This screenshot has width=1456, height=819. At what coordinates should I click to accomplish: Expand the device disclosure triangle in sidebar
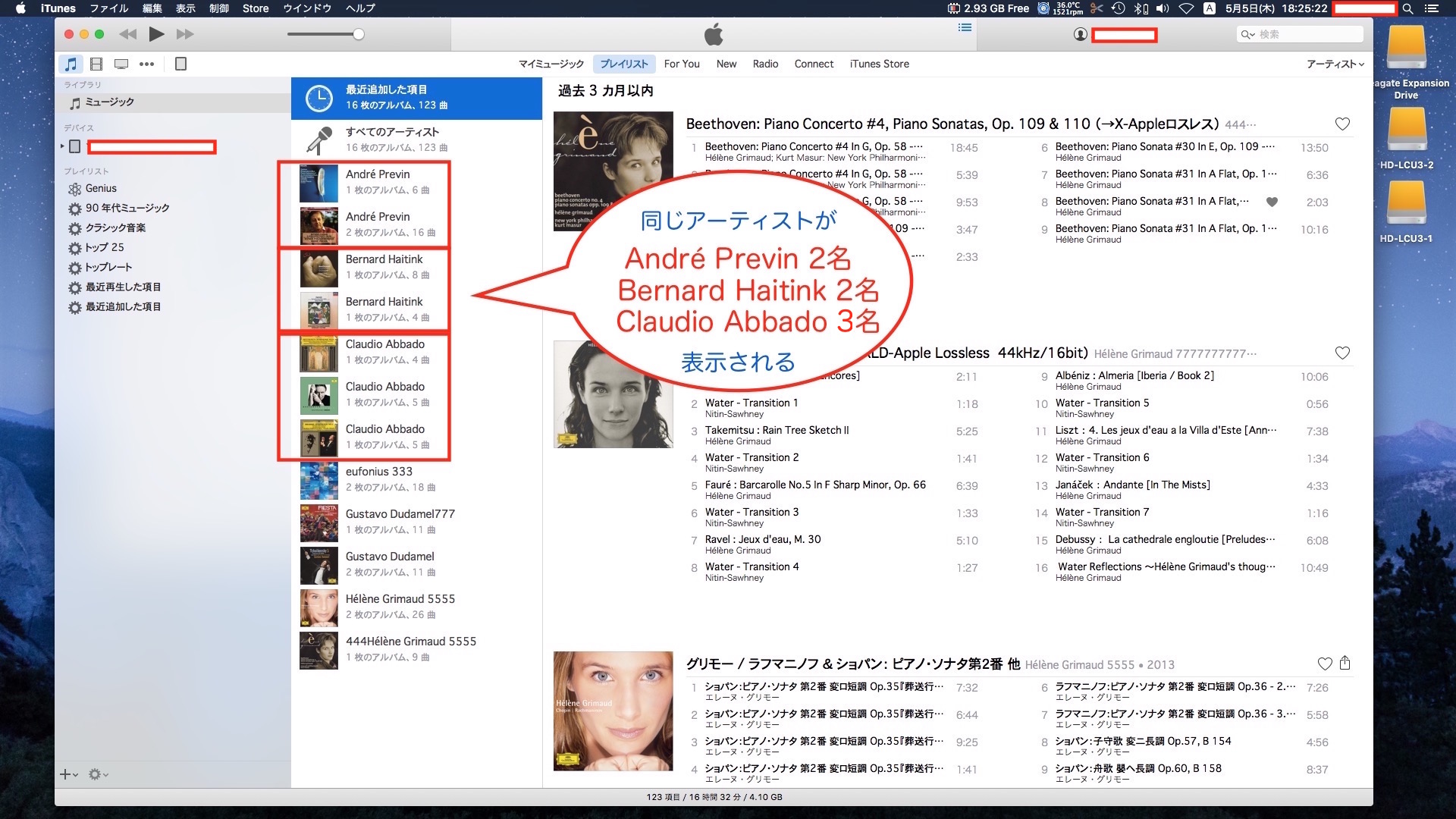(x=62, y=146)
